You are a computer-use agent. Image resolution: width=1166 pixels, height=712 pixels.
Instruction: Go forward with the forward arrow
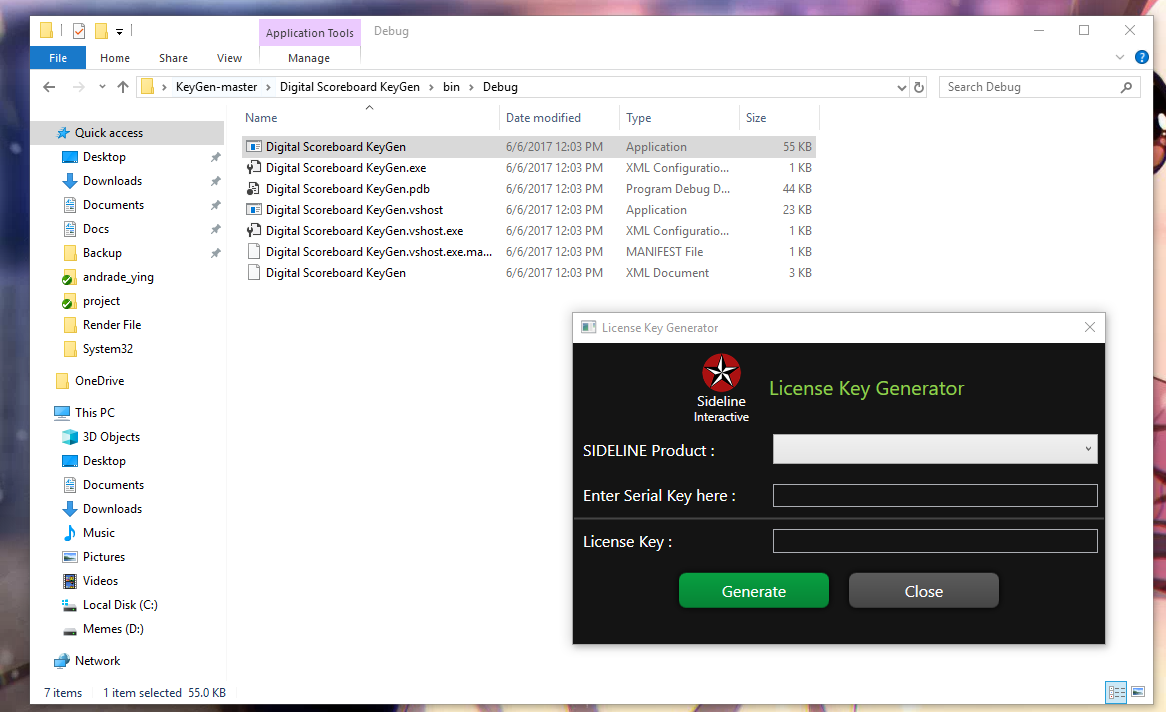pyautogui.click(x=78, y=87)
